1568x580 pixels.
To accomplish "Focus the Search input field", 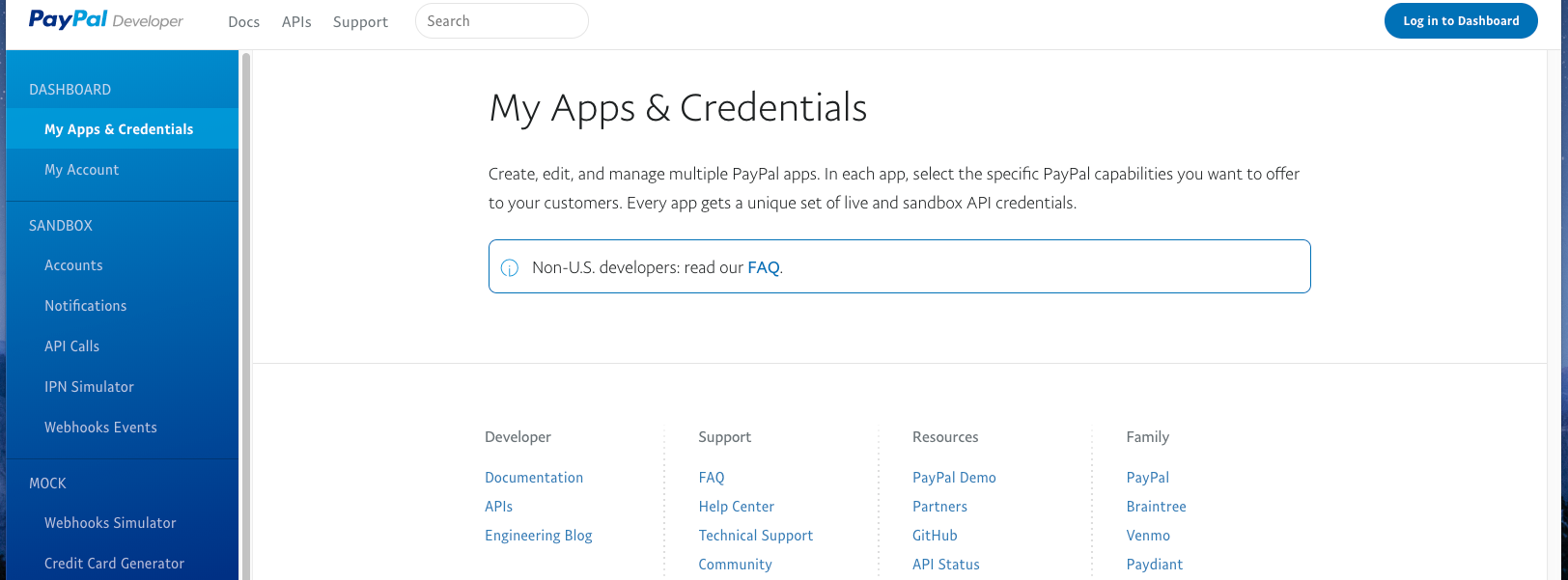I will point(501,21).
